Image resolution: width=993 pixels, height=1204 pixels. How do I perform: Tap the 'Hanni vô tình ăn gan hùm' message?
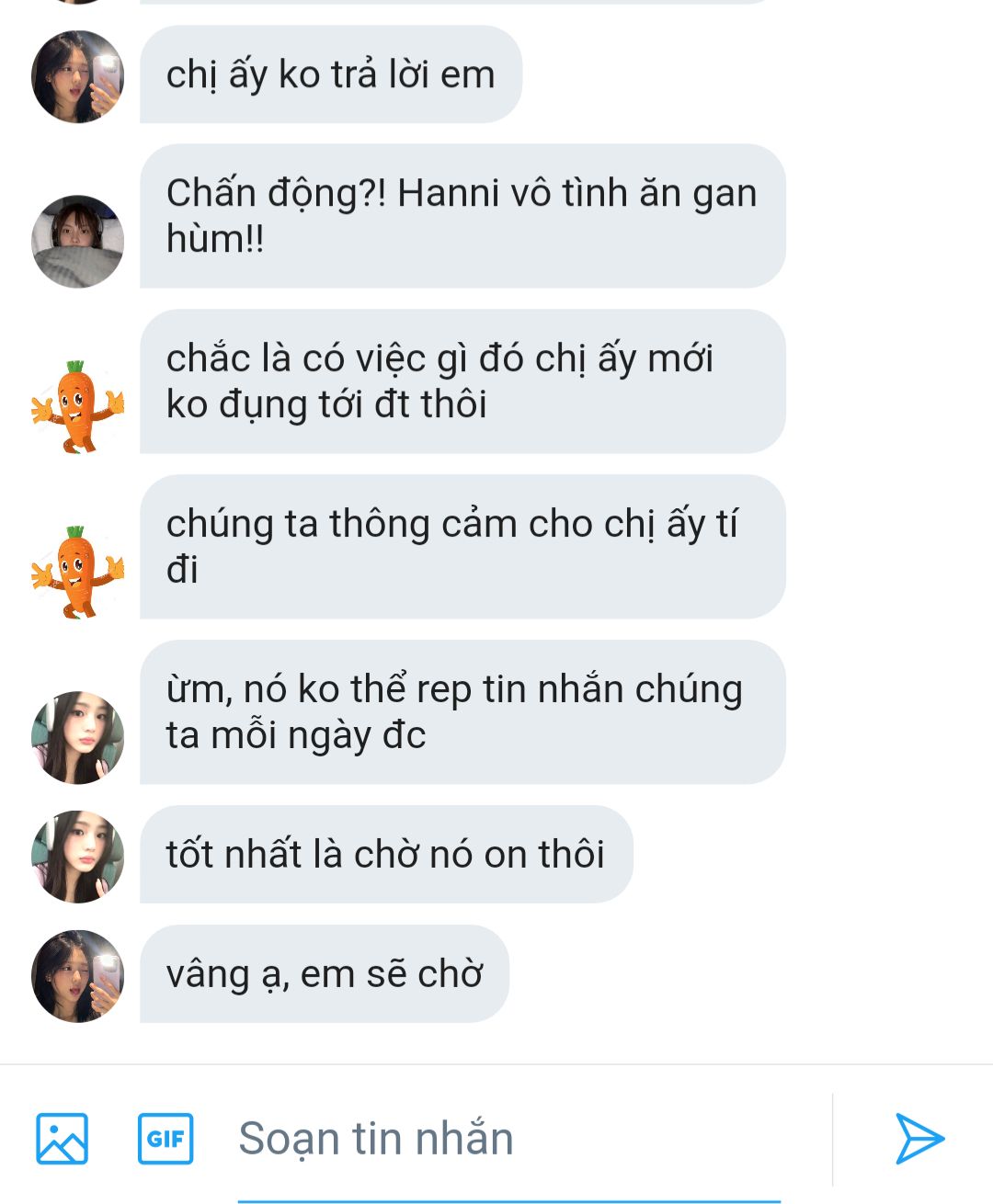(x=462, y=216)
